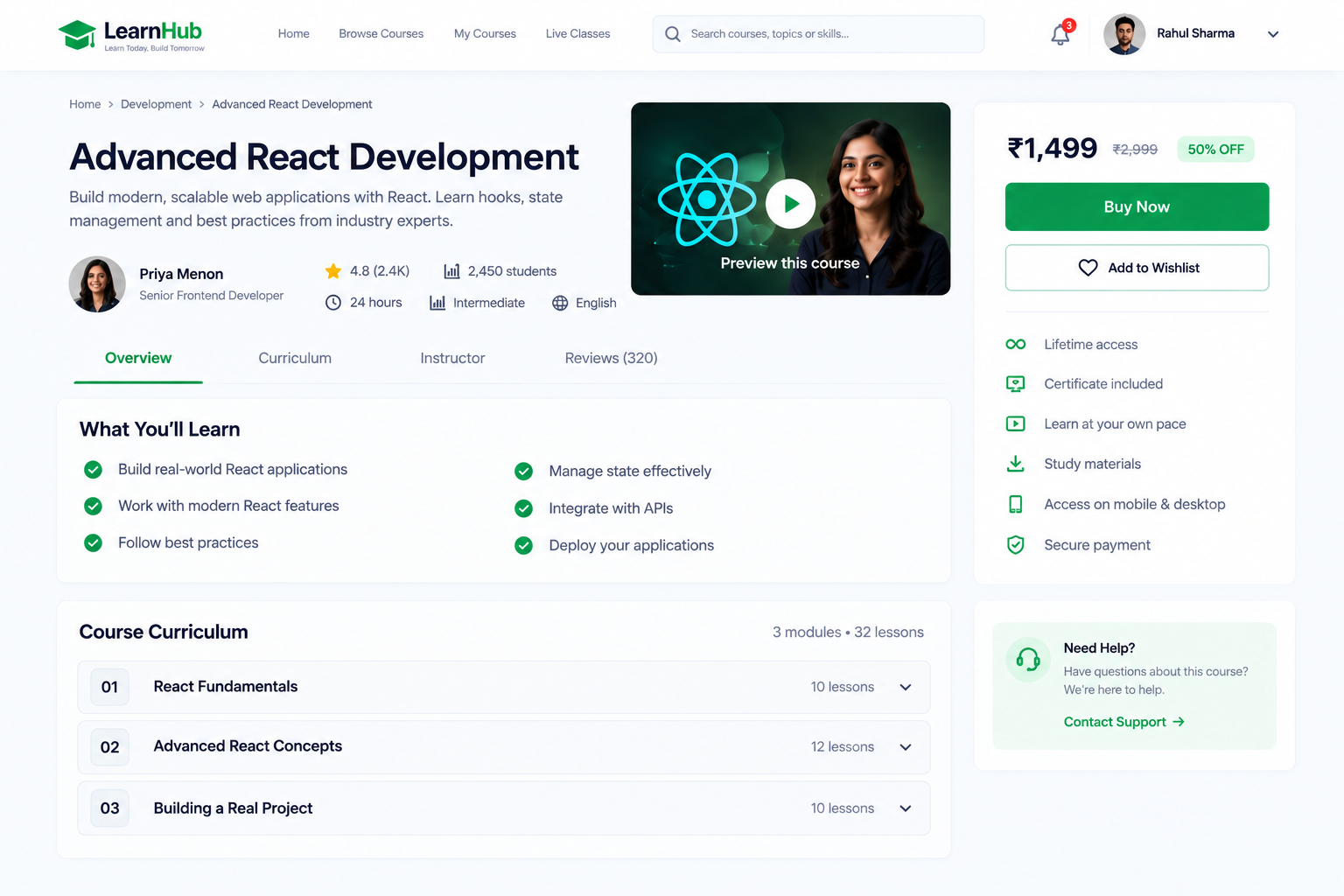Click the Lifetime access infinity icon
The image size is (1344, 896).
[1016, 344]
